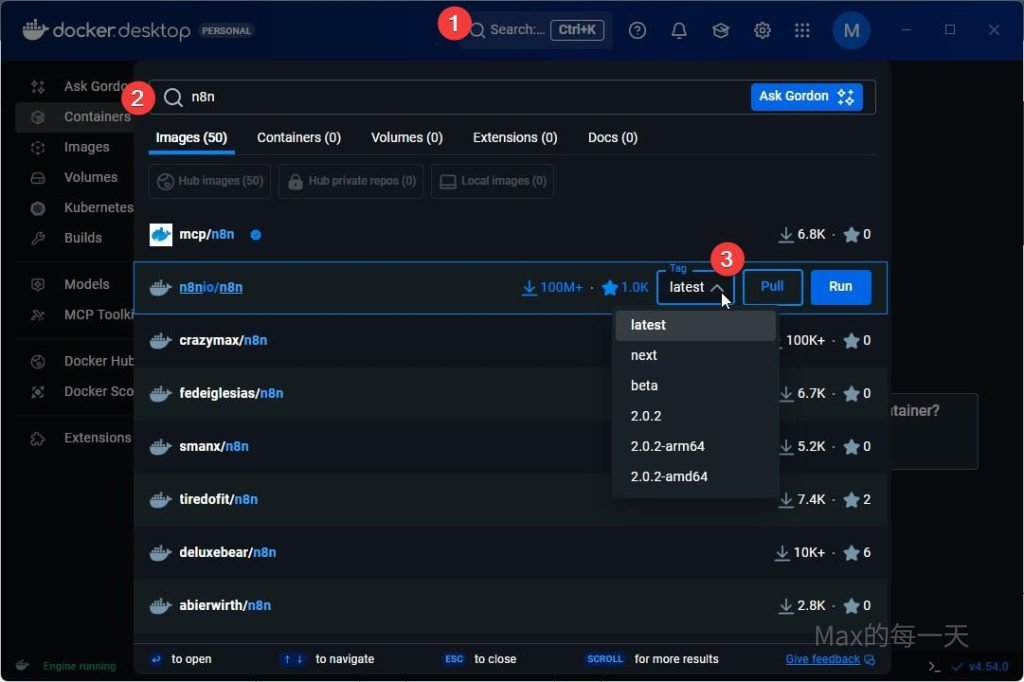The image size is (1024, 682).
Task: Select the beta tag option
Action: pyautogui.click(x=644, y=386)
